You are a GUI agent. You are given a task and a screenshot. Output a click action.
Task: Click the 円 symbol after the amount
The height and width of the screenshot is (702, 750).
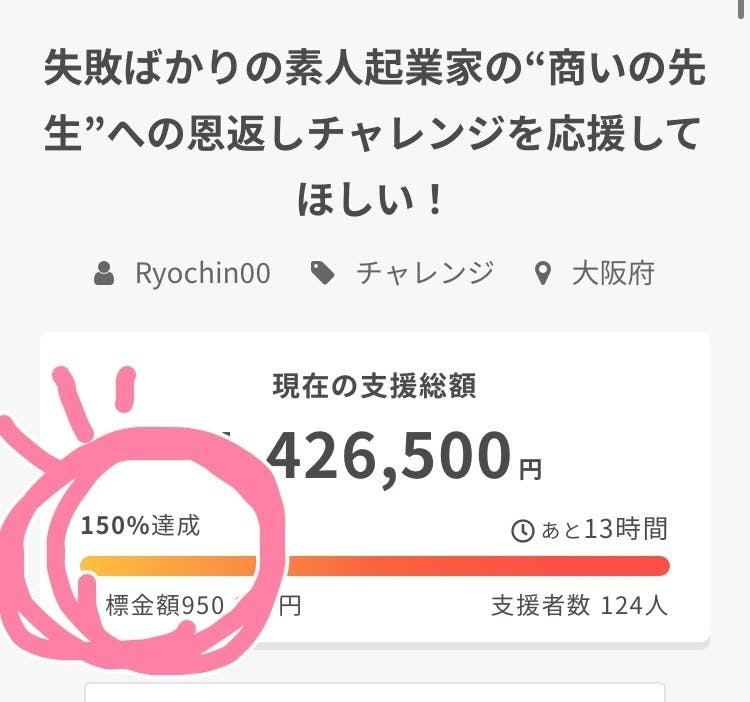[530, 467]
